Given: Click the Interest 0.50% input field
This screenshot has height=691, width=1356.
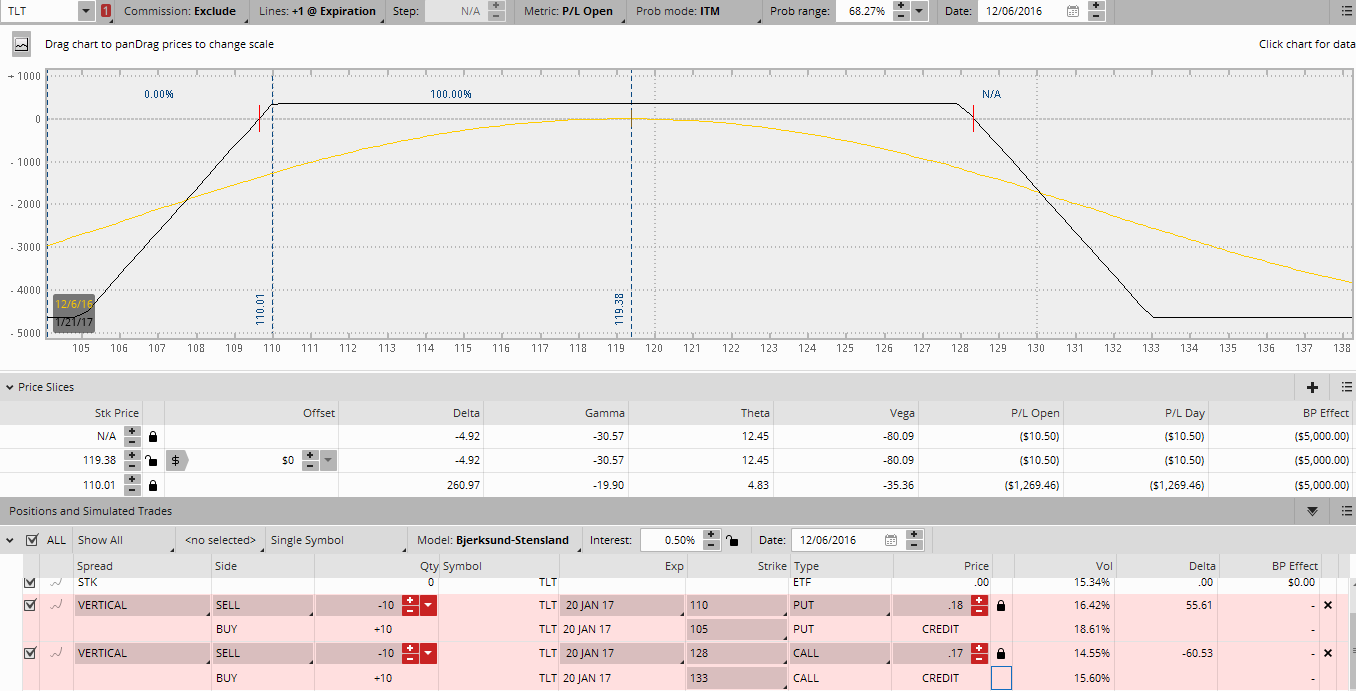Looking at the screenshot, I should pyautogui.click(x=670, y=540).
